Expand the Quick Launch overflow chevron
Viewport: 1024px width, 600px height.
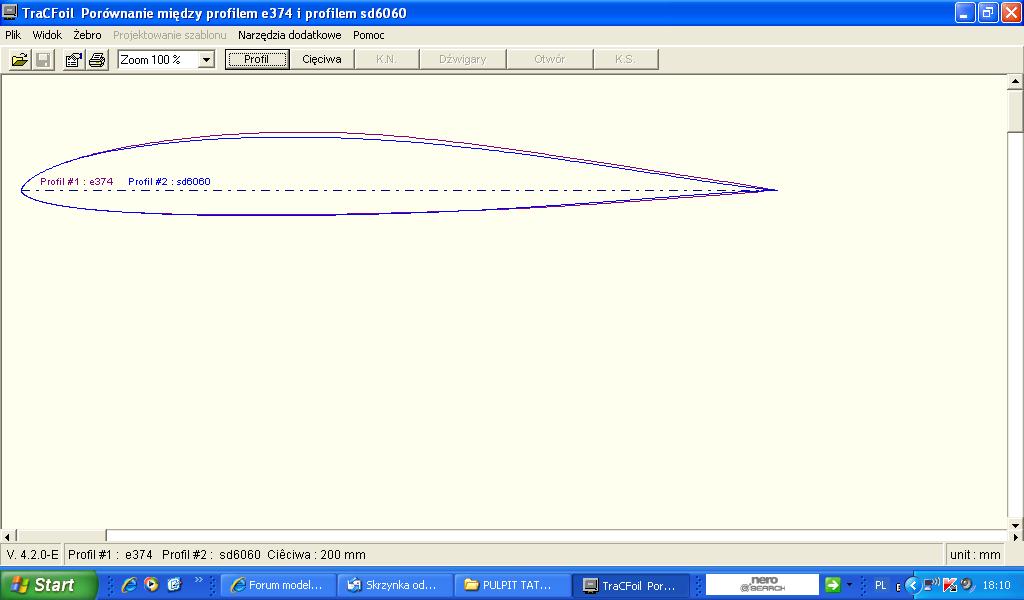pos(198,581)
